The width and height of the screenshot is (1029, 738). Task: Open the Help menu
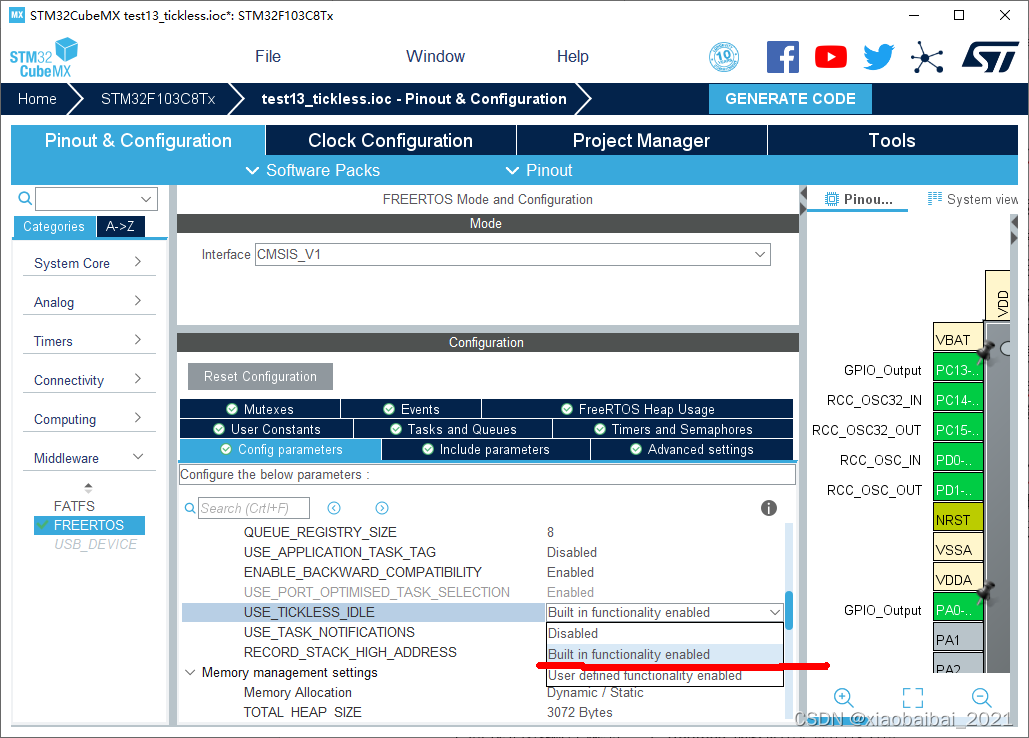coord(572,56)
